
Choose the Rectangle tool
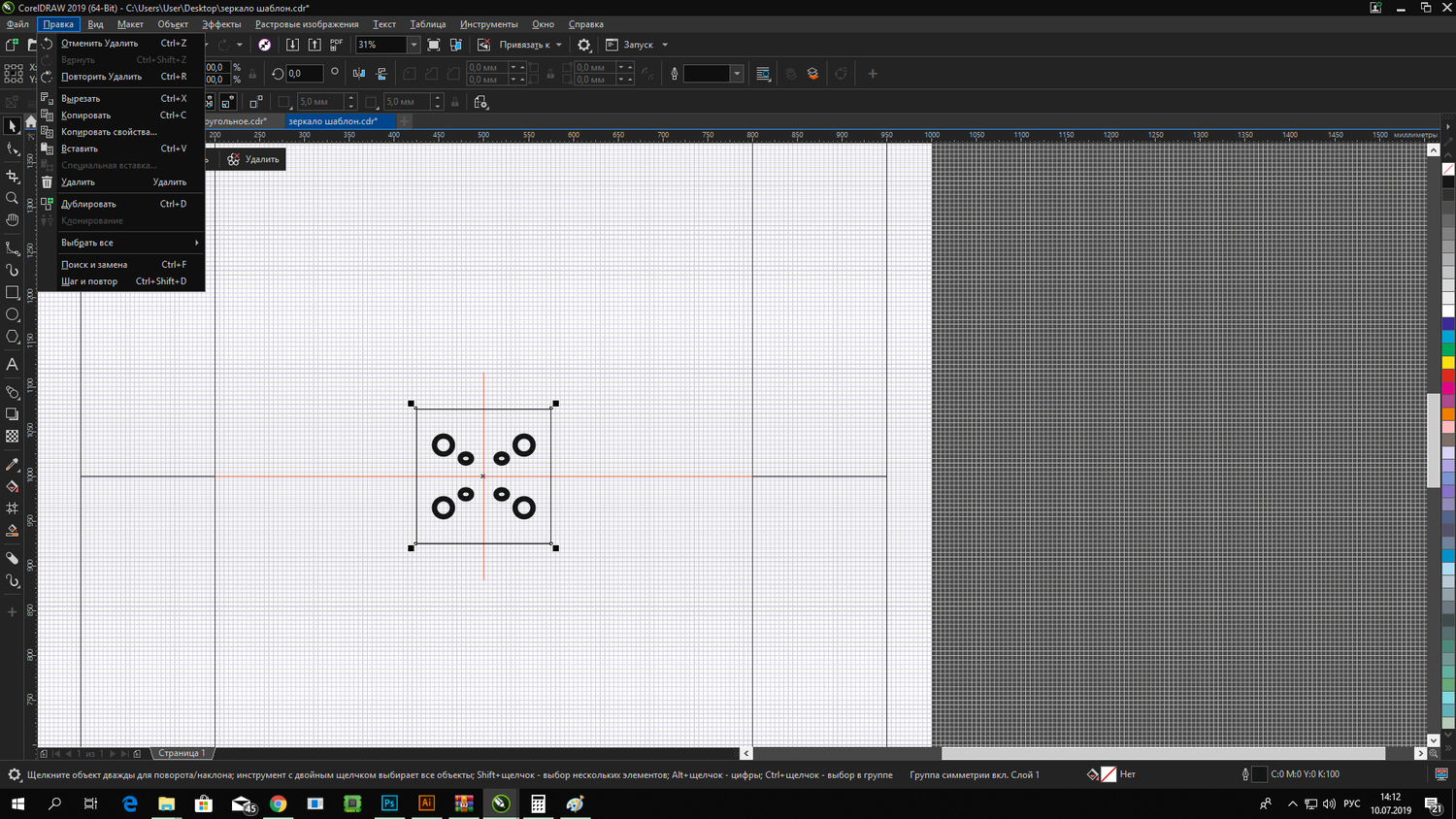point(13,292)
